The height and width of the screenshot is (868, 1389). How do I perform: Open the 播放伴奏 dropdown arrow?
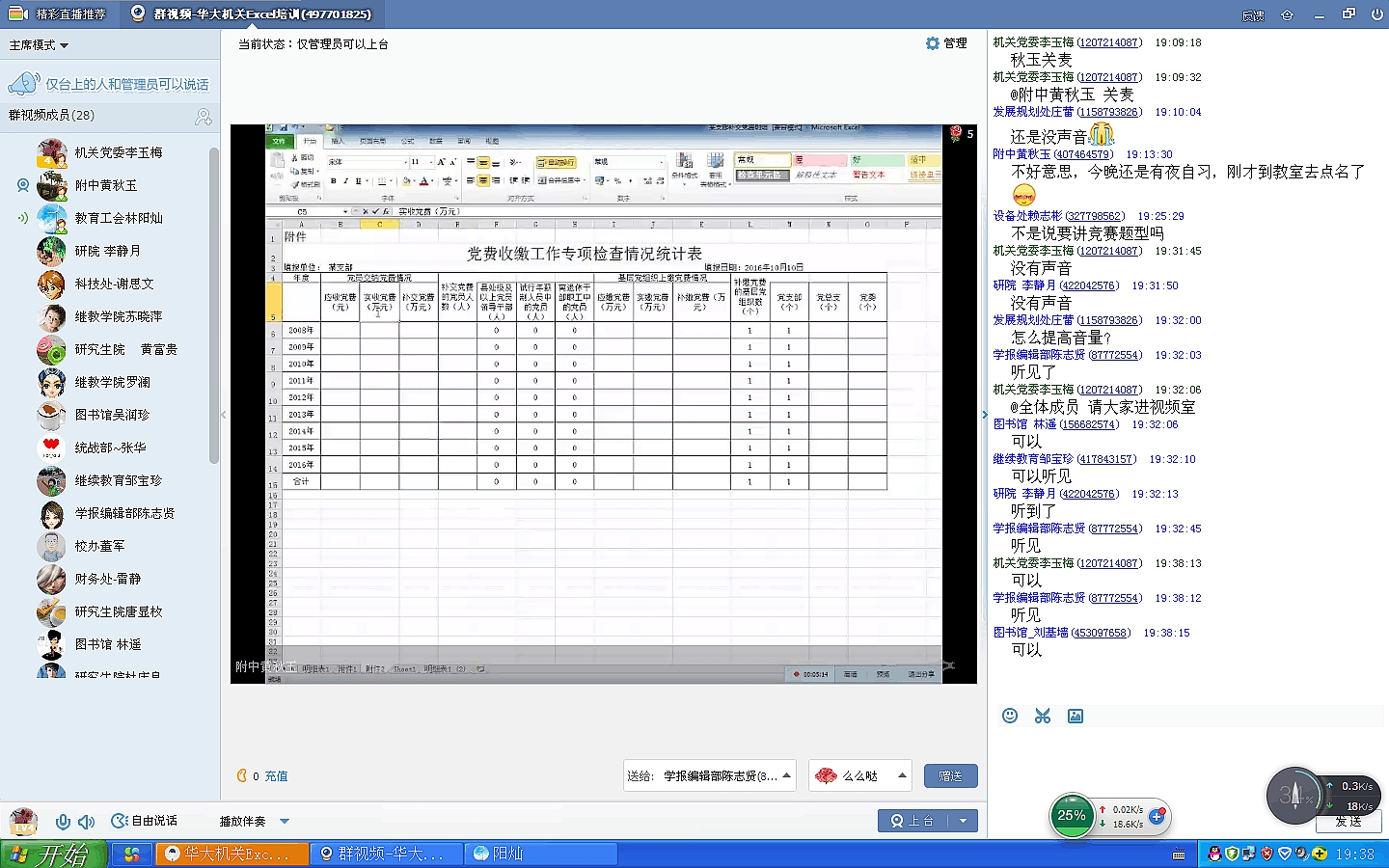click(x=285, y=822)
